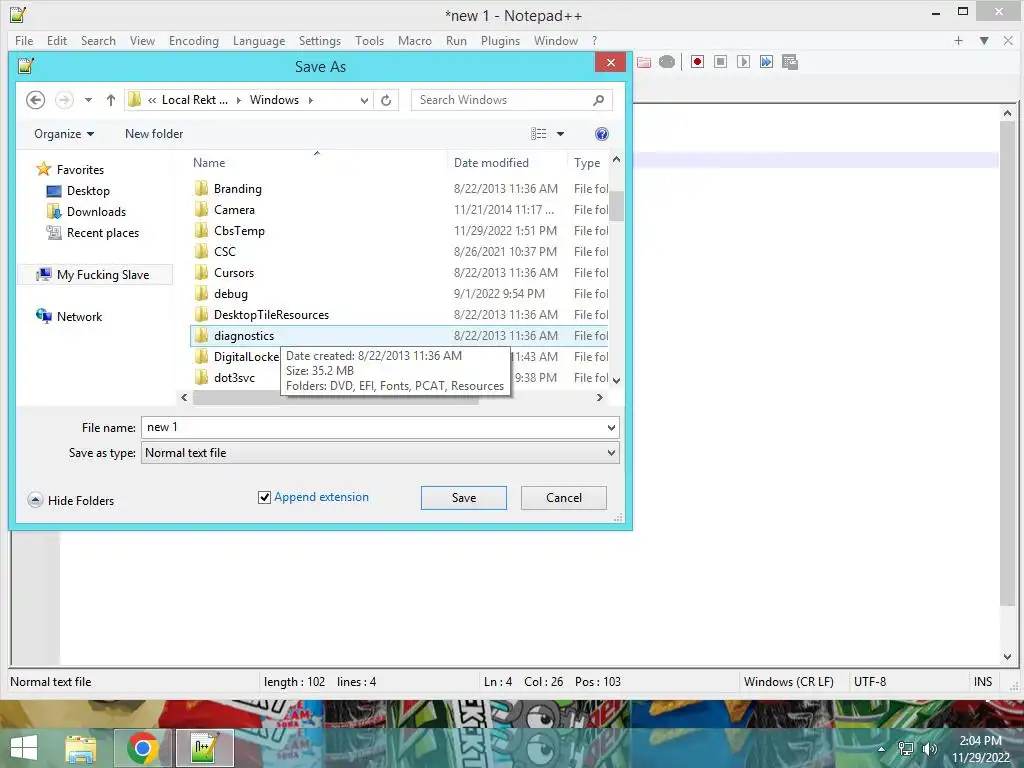Open the Settings menu

[320, 40]
